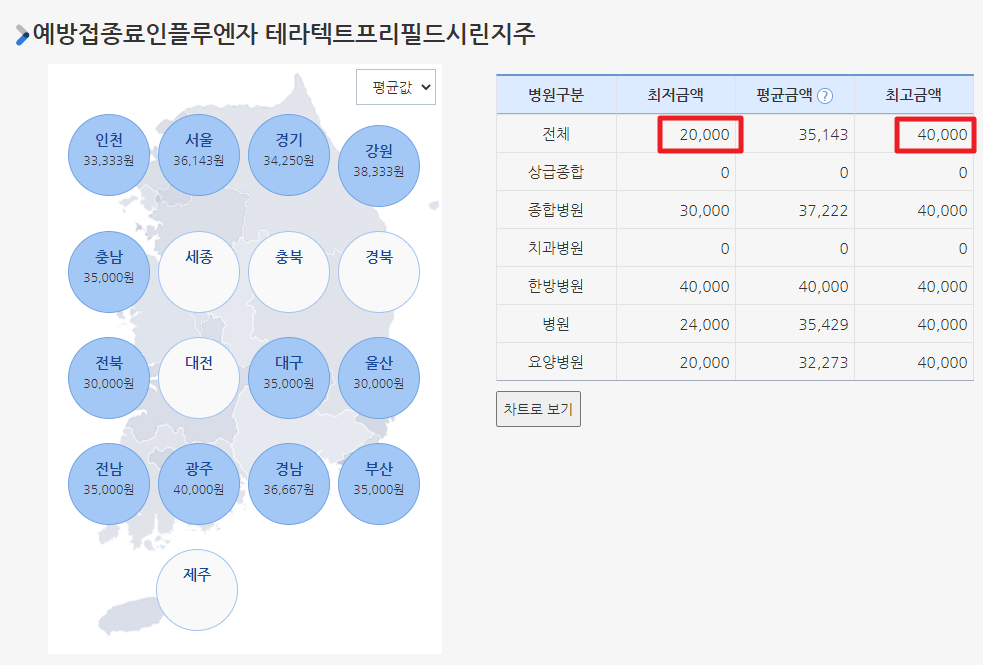The height and width of the screenshot is (665, 983).
Task: Select the 전남 region bubble
Action: click(108, 483)
